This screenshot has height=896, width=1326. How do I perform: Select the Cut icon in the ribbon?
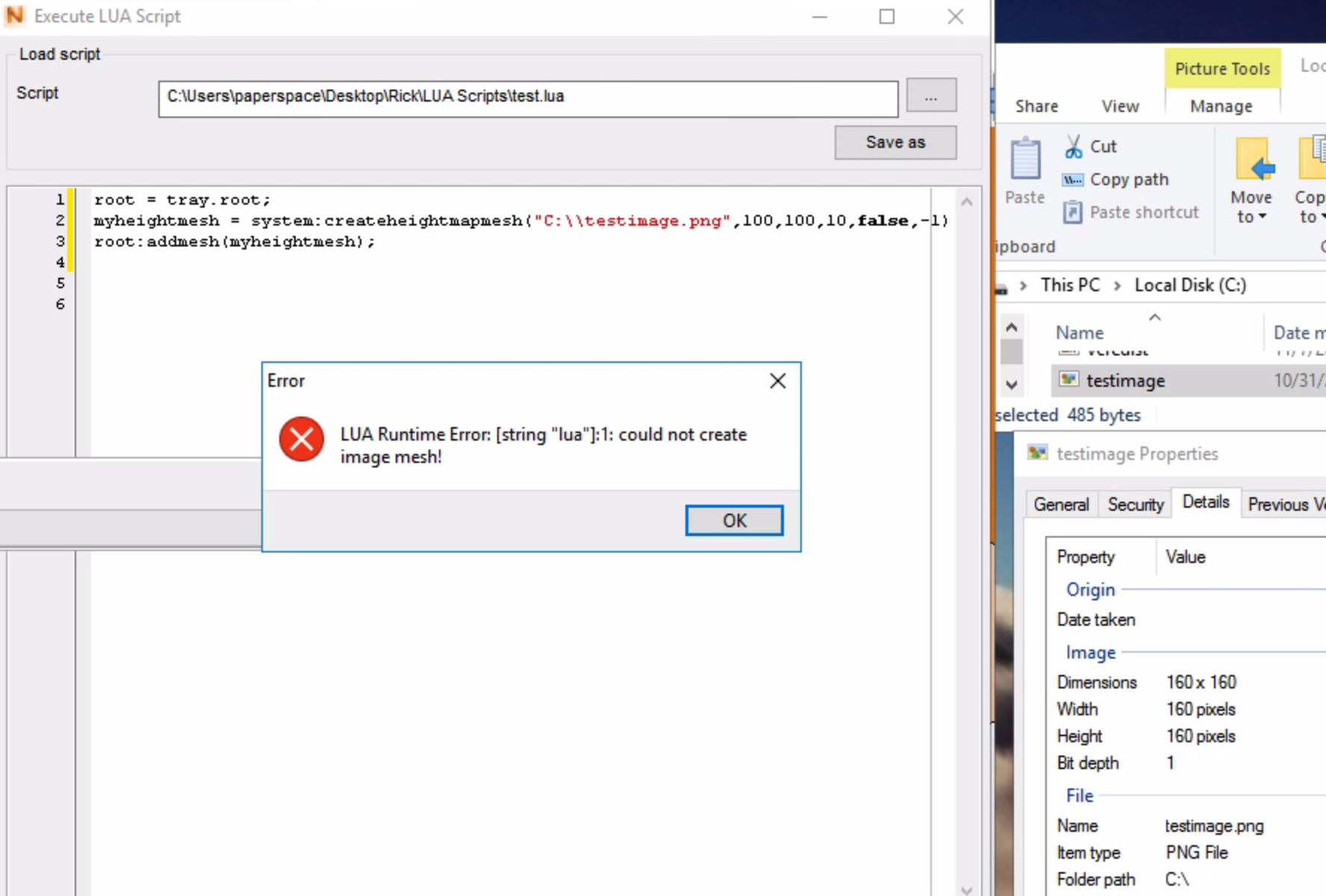click(x=1074, y=146)
